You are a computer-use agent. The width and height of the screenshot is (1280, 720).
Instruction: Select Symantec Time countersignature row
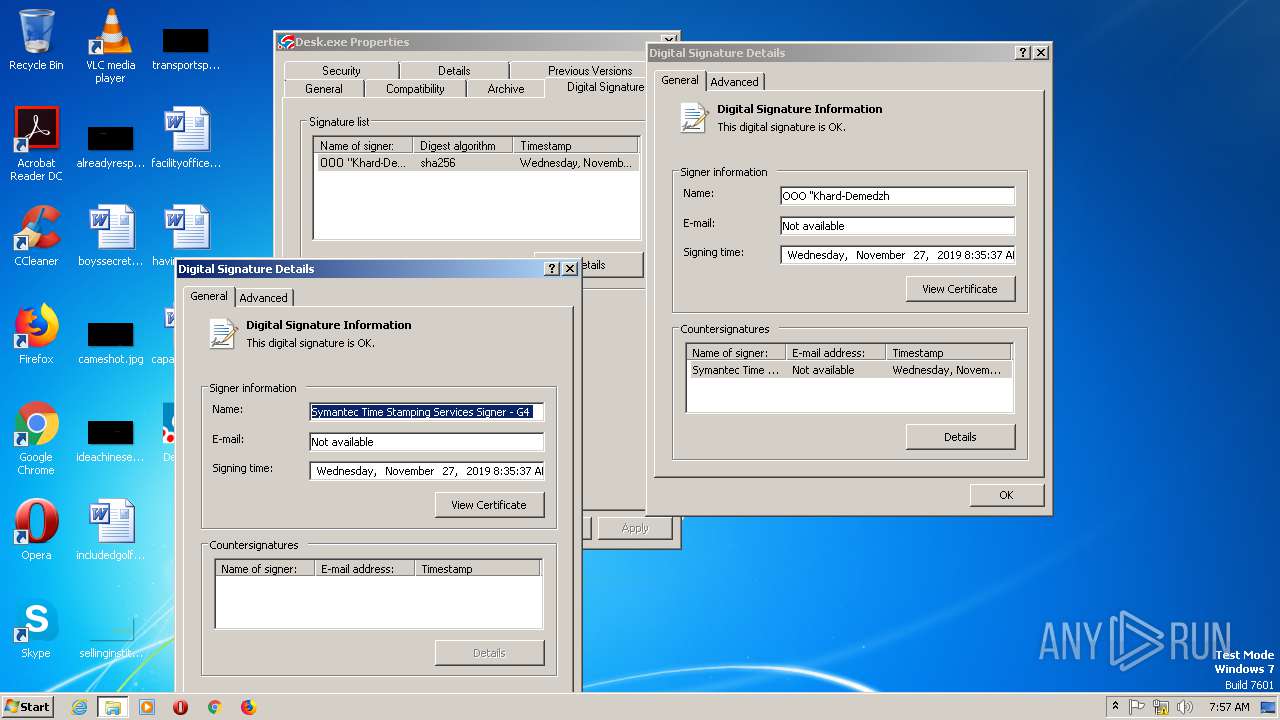(x=849, y=370)
